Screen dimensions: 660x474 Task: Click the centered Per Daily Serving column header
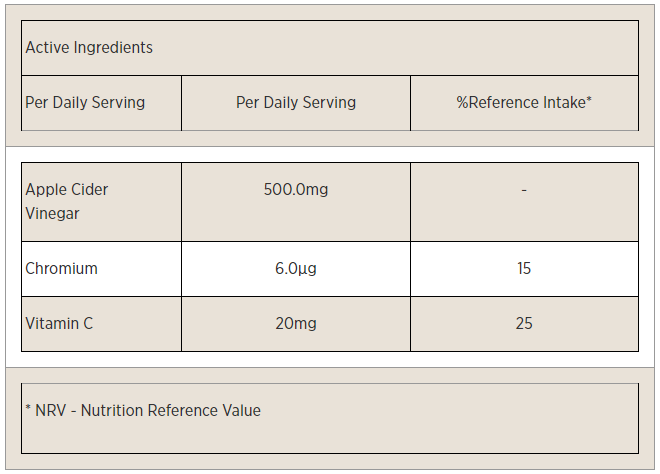point(296,103)
